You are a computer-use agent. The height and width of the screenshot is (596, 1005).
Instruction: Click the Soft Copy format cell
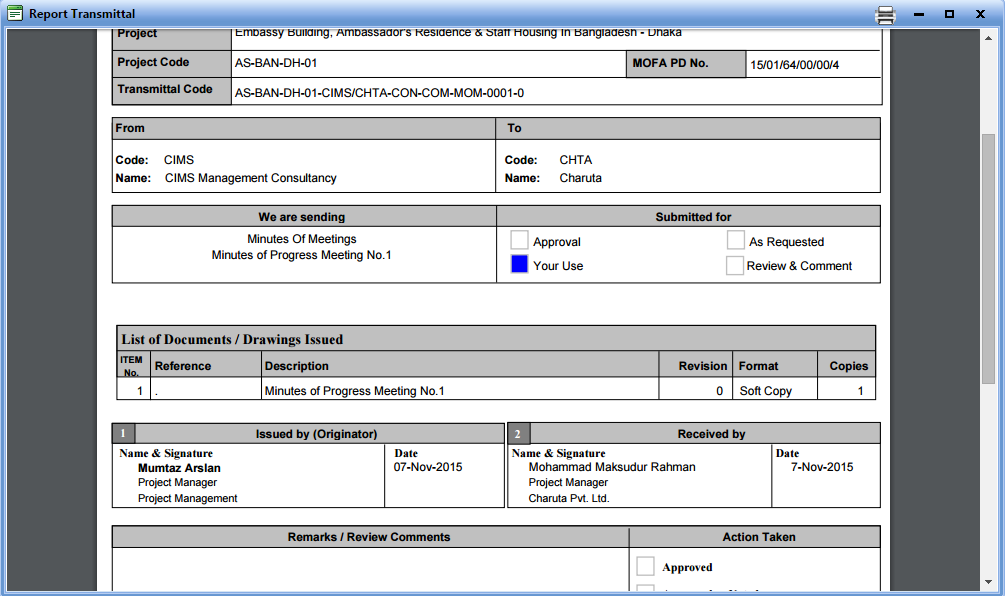click(765, 391)
